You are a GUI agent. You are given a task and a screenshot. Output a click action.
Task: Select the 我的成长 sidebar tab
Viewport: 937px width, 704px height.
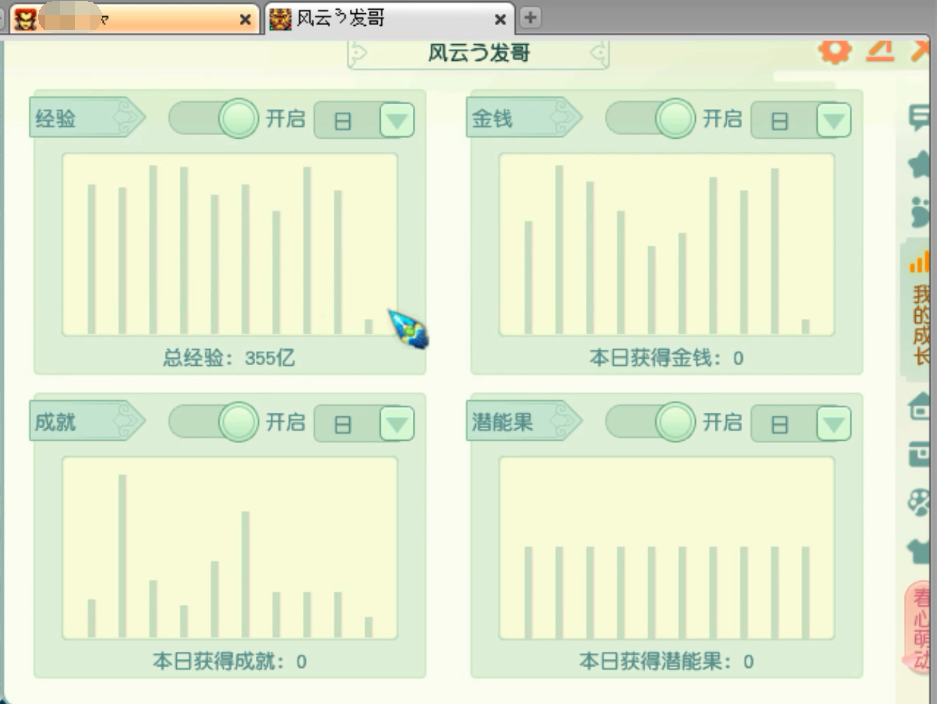tap(918, 311)
